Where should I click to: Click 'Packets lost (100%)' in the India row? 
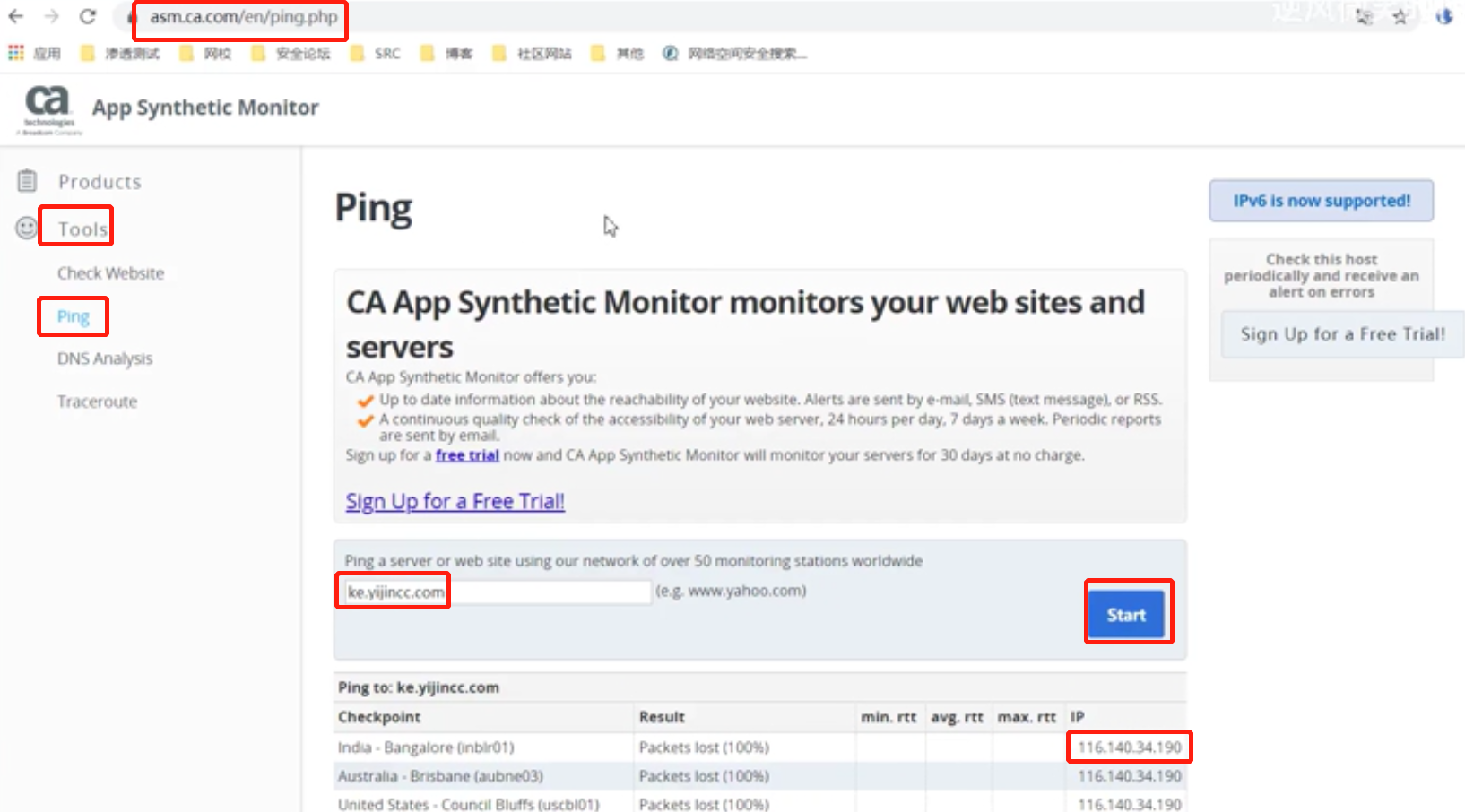pos(704,747)
